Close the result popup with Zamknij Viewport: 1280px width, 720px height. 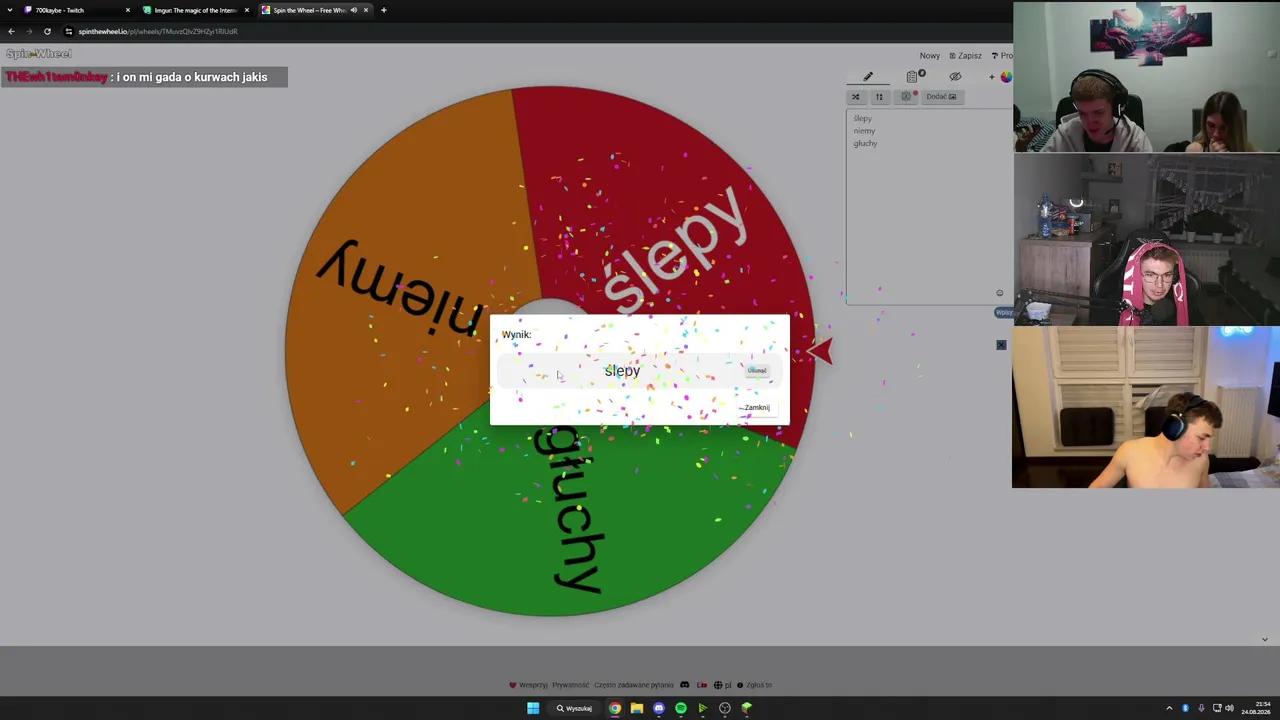(x=756, y=408)
